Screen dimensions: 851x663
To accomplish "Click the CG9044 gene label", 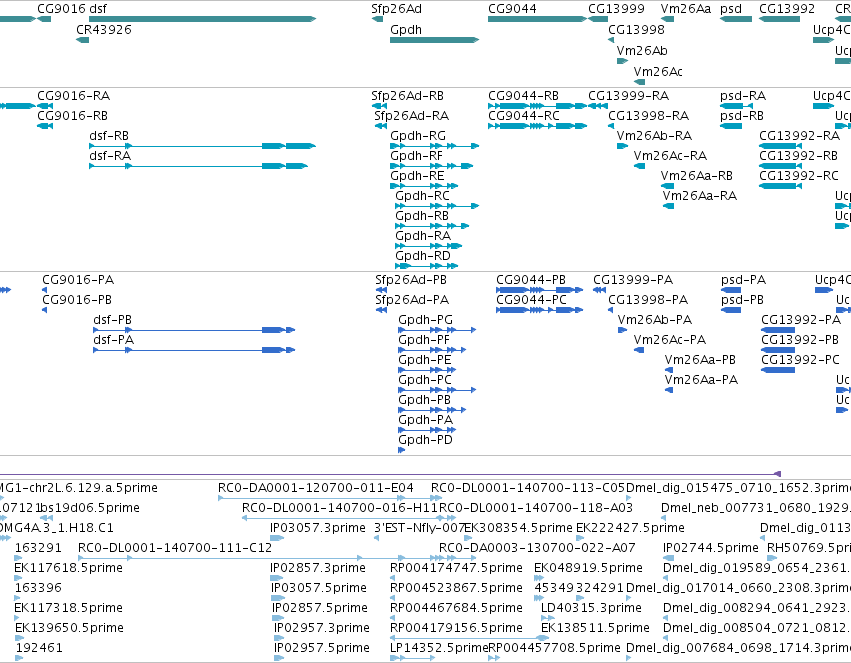I will [x=512, y=9].
